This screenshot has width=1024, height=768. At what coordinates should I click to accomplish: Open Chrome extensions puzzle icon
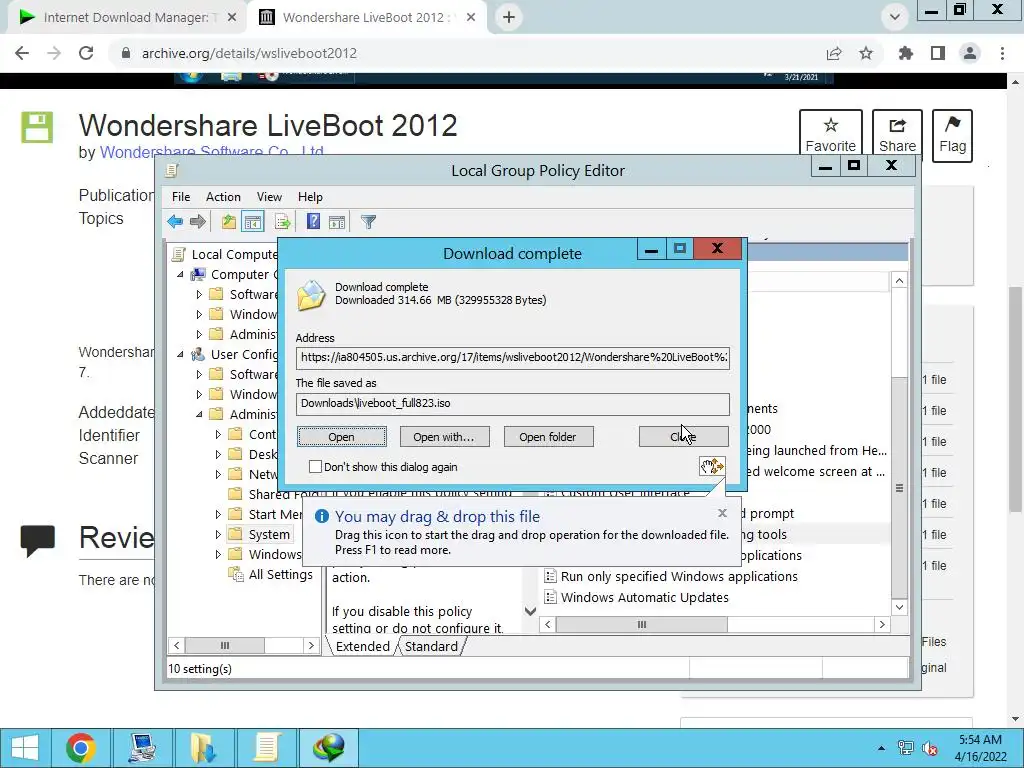click(x=906, y=53)
